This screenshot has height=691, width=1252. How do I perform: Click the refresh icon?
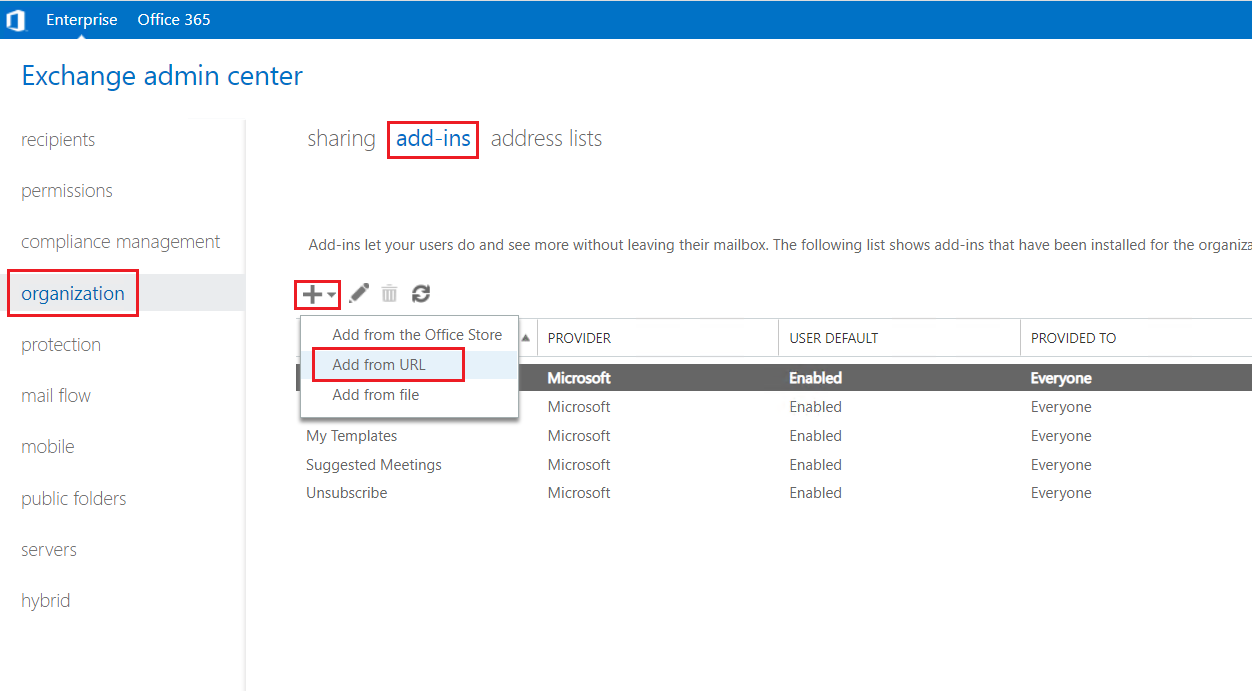[x=421, y=294]
